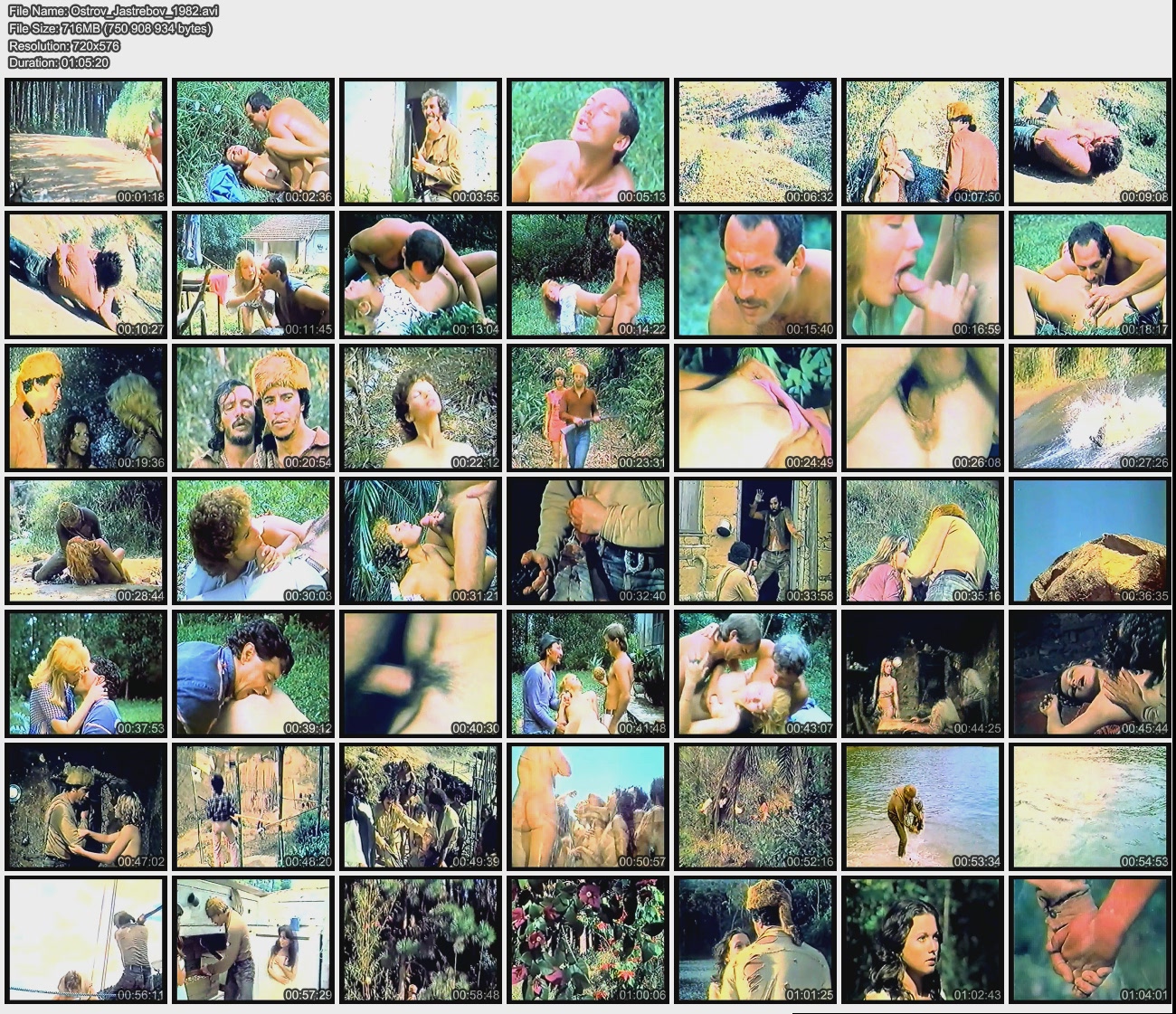Open the dark frame at 00:44:25
The image size is (1176, 1014).
(x=923, y=673)
